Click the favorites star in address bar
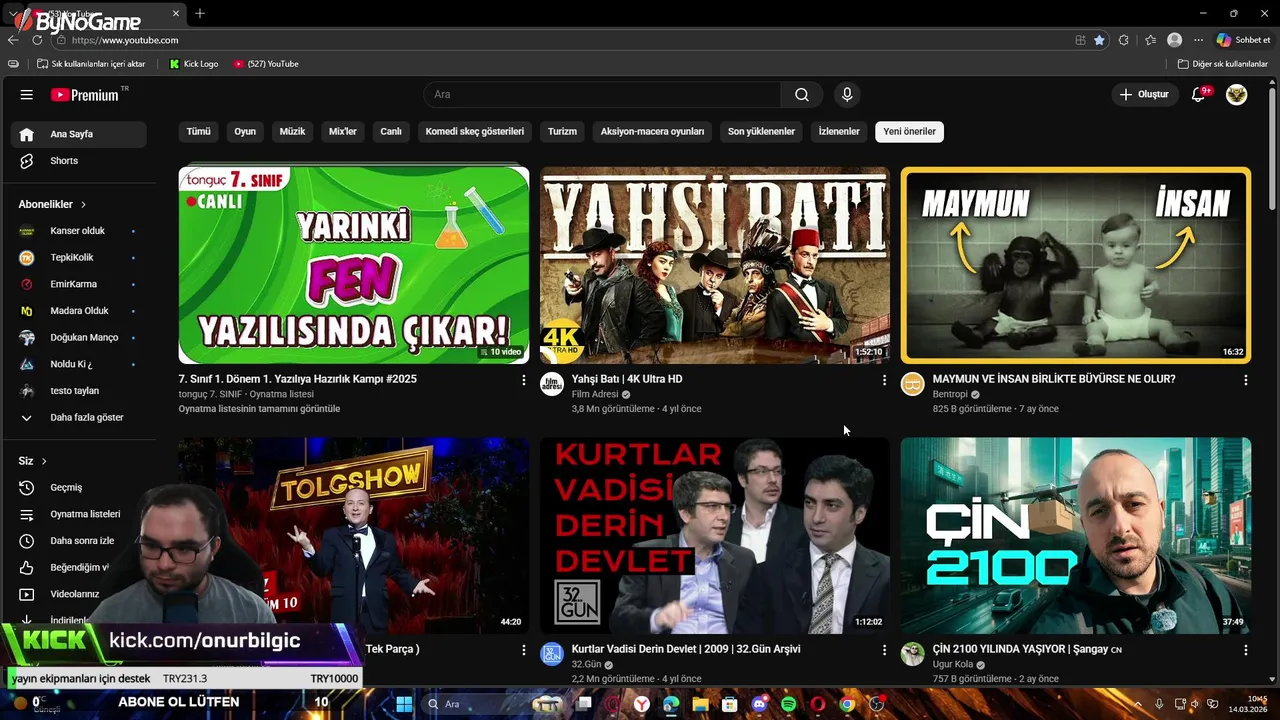This screenshot has width=1280, height=720. pos(1099,40)
